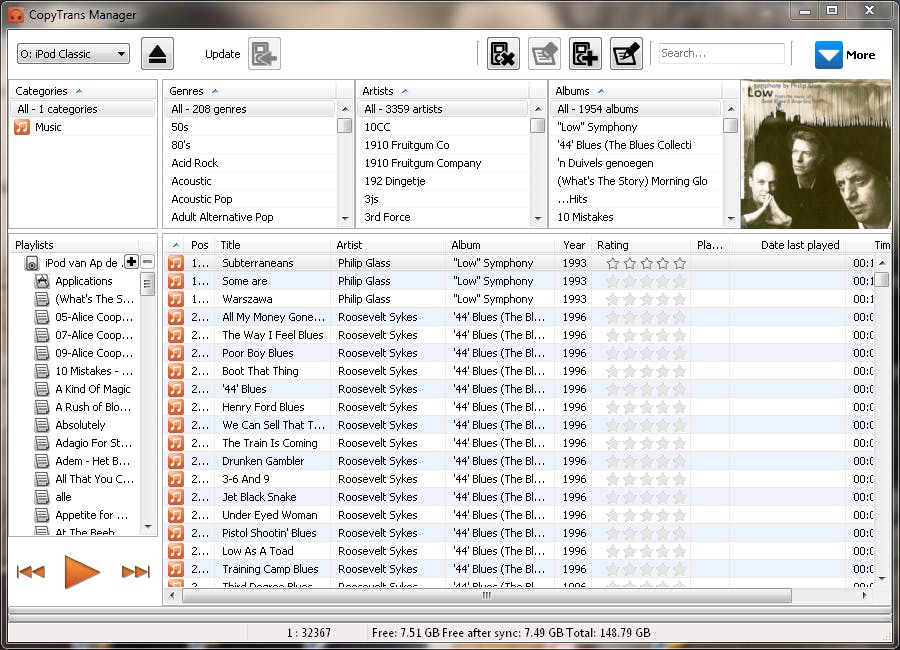
Task: Sort tracks by Artist column
Action: point(389,245)
